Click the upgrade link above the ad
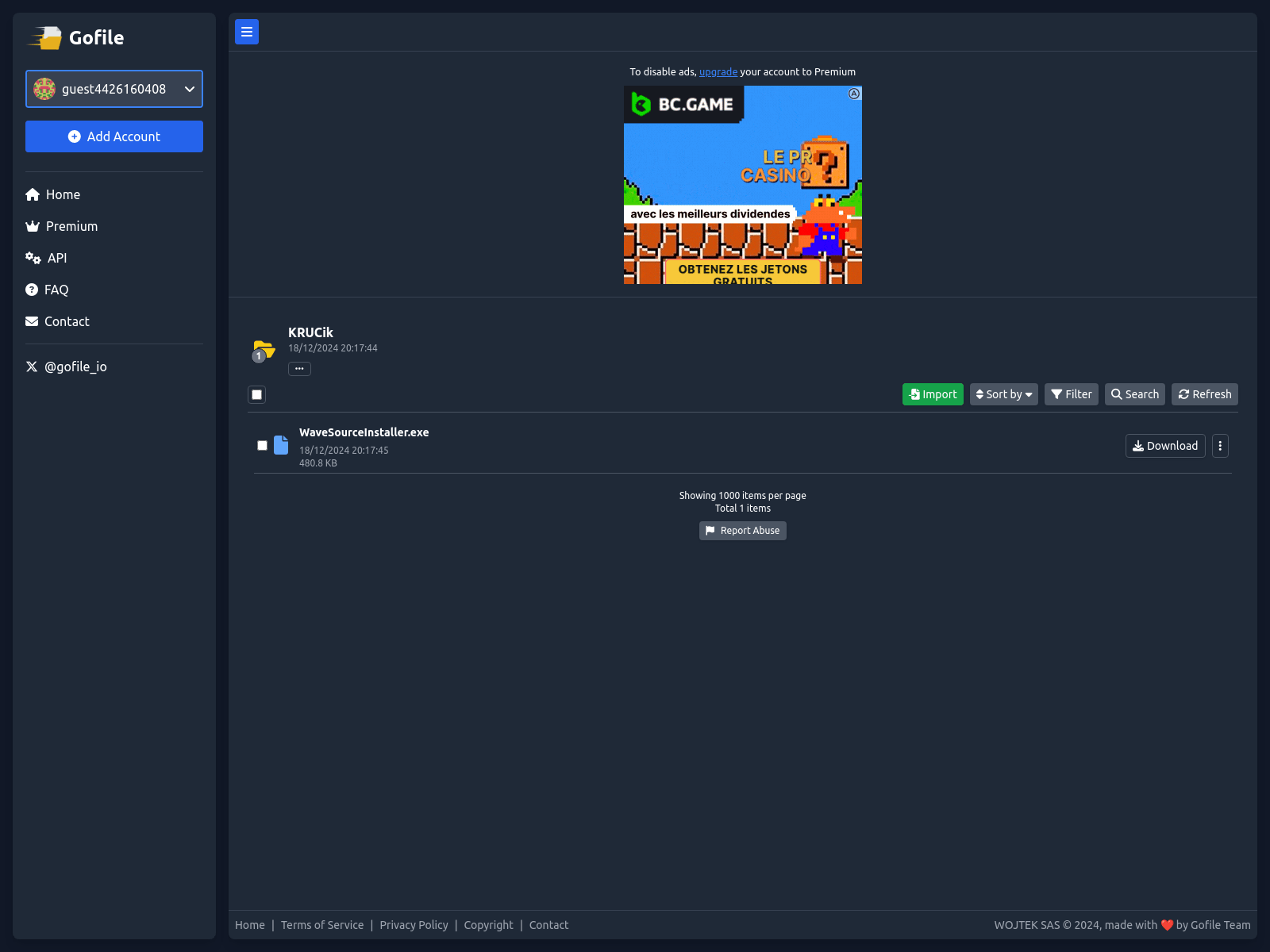The image size is (1270, 952). point(718,71)
